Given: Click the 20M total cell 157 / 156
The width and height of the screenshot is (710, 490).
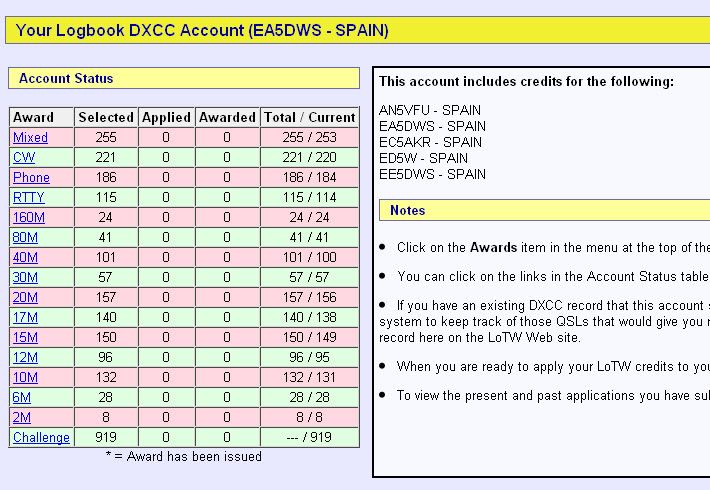Looking at the screenshot, I should [x=310, y=297].
